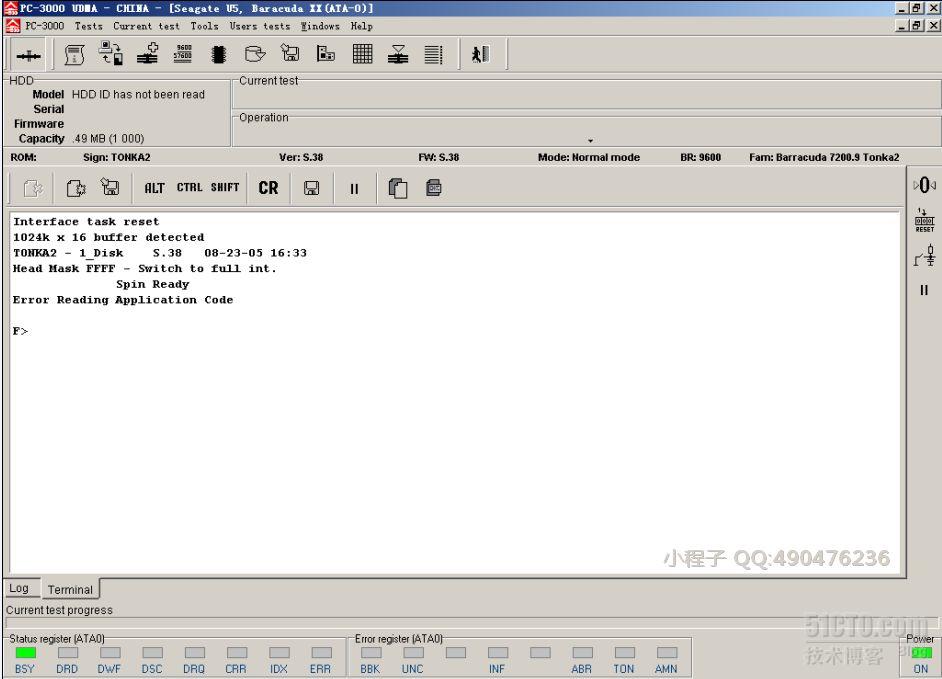Viewport: 942px width, 679px height.
Task: Click the floppy save icon beside CR
Action: (x=311, y=188)
